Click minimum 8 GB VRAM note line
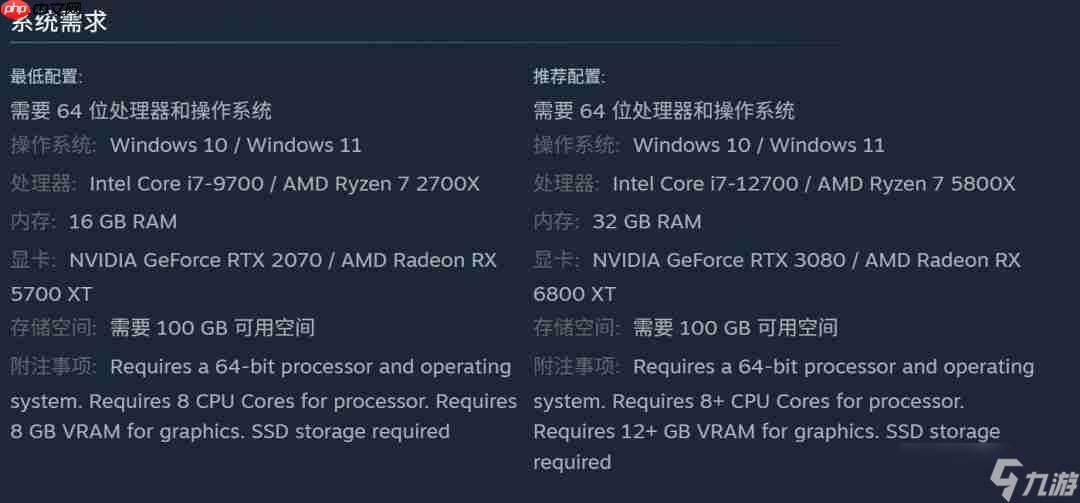Viewport: 1080px width, 503px height. coord(230,432)
